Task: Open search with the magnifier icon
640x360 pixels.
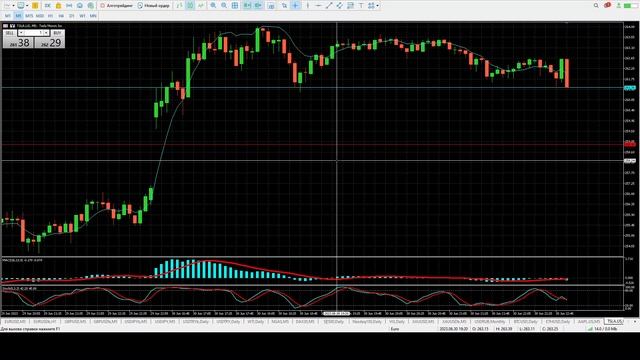Action: pos(596,5)
